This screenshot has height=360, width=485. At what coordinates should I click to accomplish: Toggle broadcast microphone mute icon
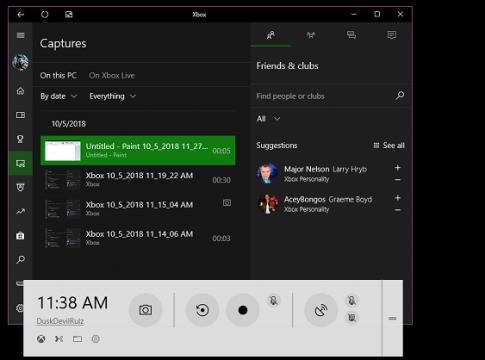pos(352,301)
